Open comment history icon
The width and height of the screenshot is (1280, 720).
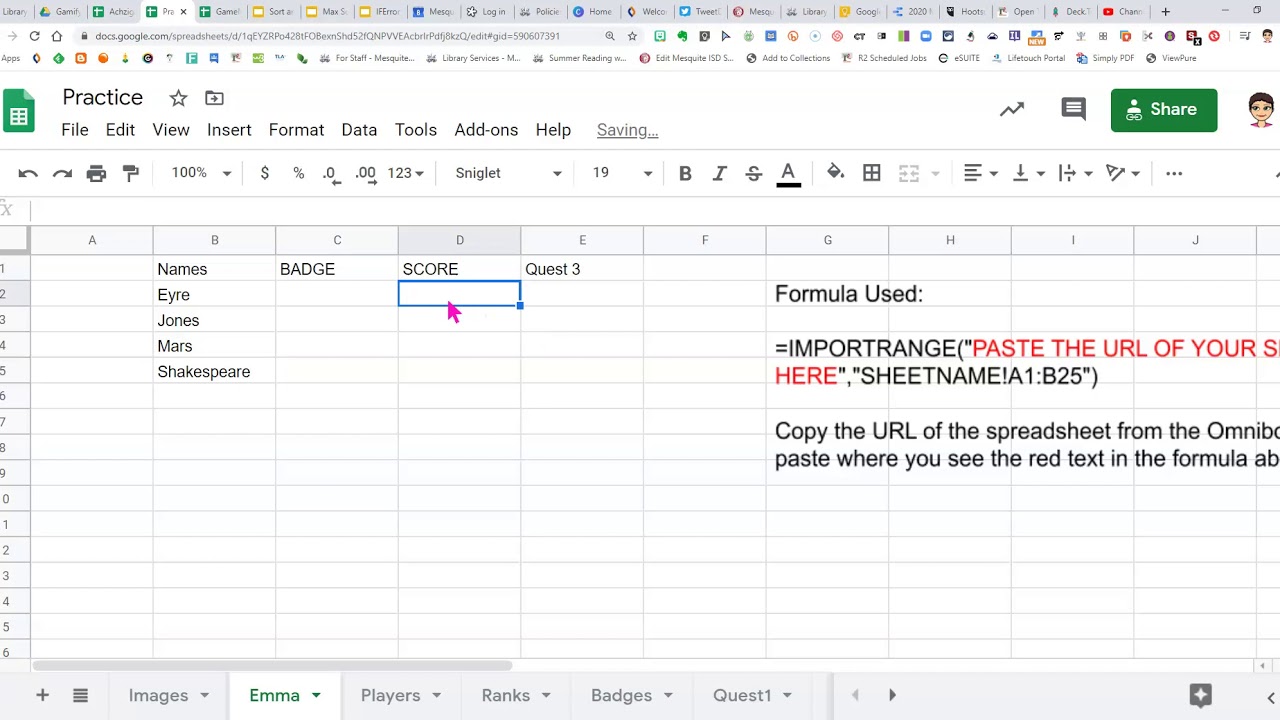click(1073, 110)
